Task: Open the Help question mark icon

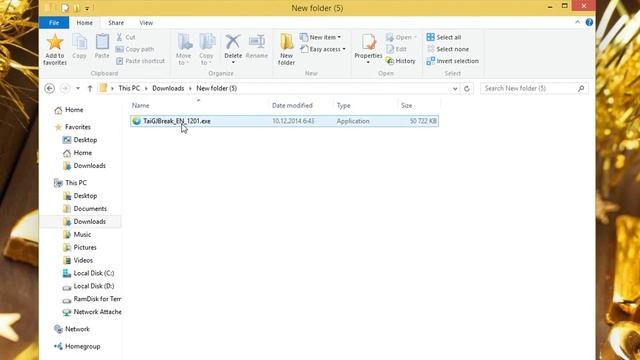Action: [x=589, y=22]
